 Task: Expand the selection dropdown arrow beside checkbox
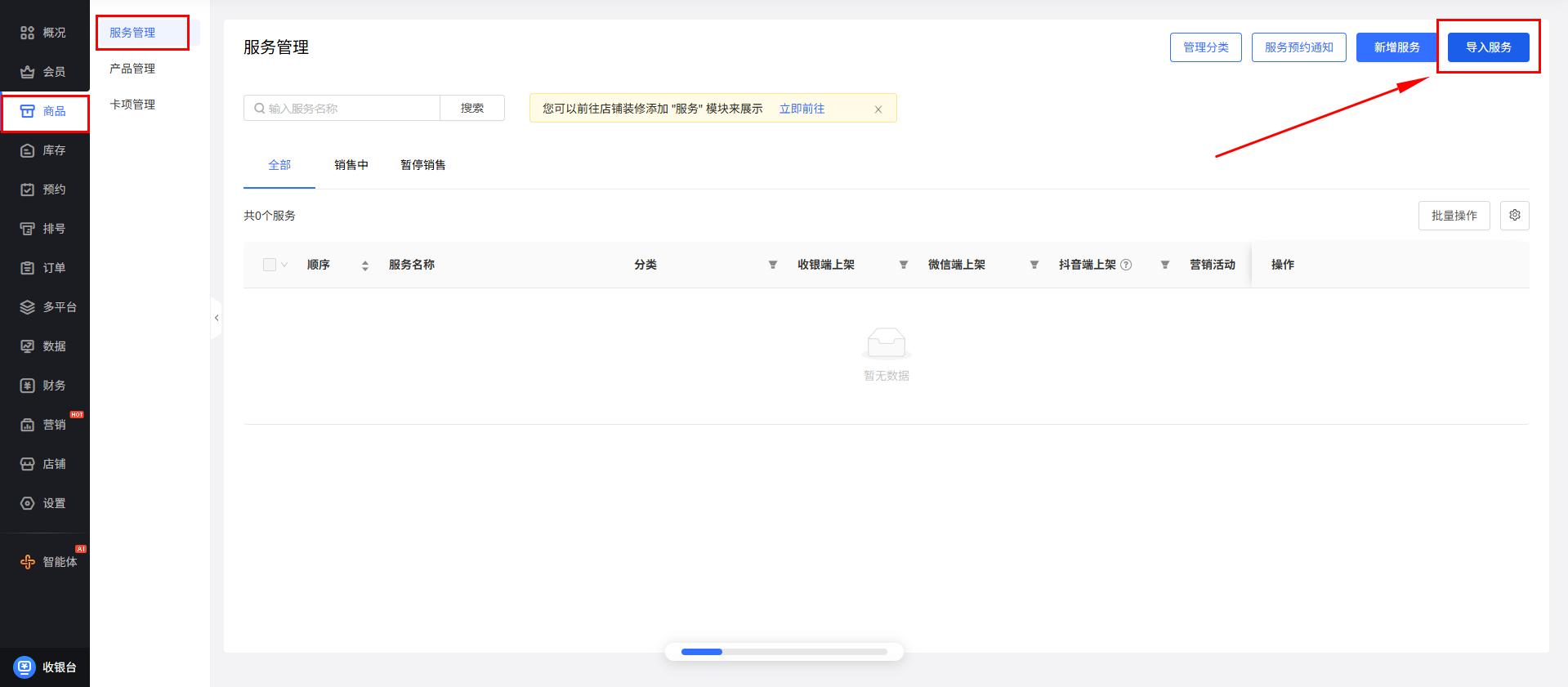coord(284,265)
